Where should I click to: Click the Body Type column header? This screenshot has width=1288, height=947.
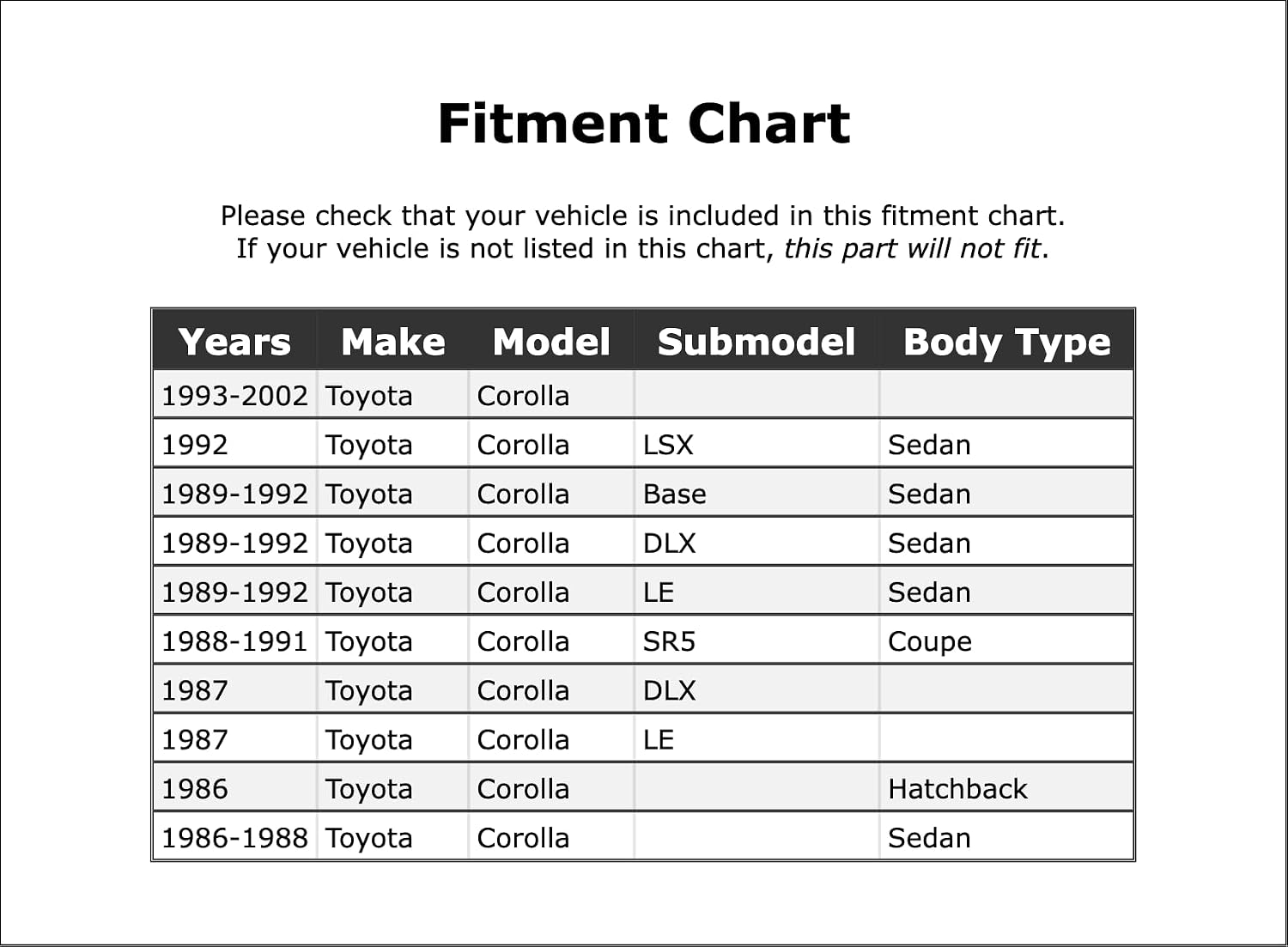[1006, 341]
